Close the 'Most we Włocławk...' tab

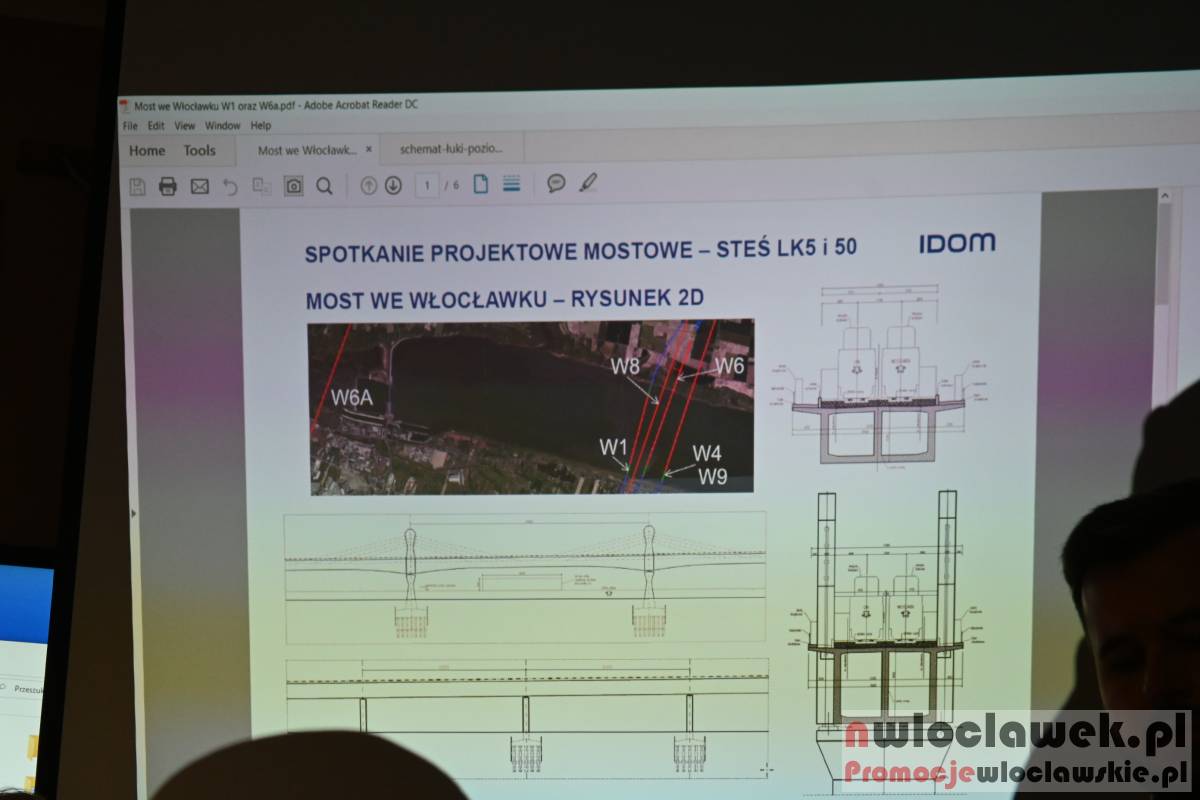pos(369,150)
